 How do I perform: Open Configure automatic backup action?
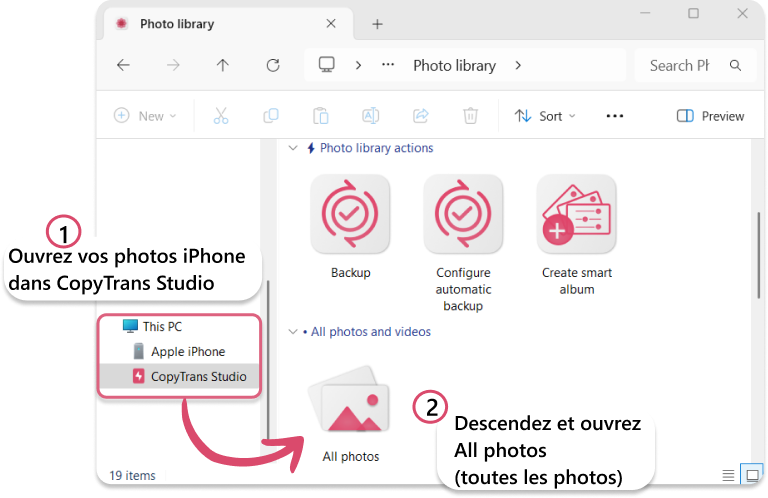click(x=463, y=214)
